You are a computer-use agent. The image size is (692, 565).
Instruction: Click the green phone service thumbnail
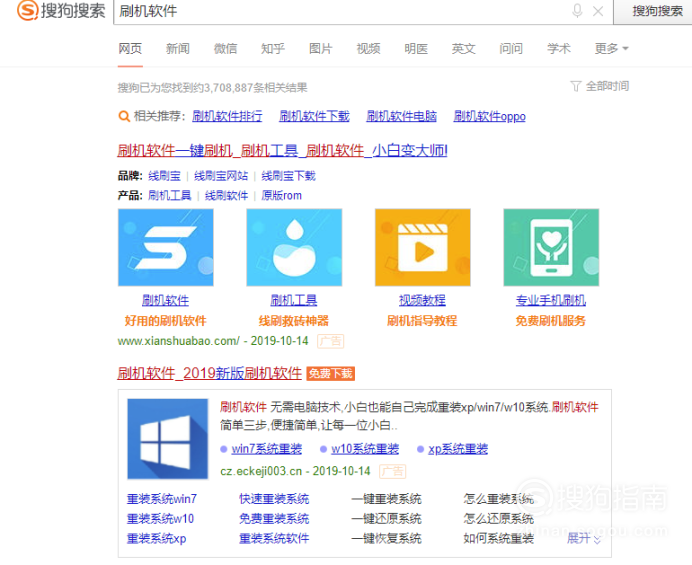[551, 247]
